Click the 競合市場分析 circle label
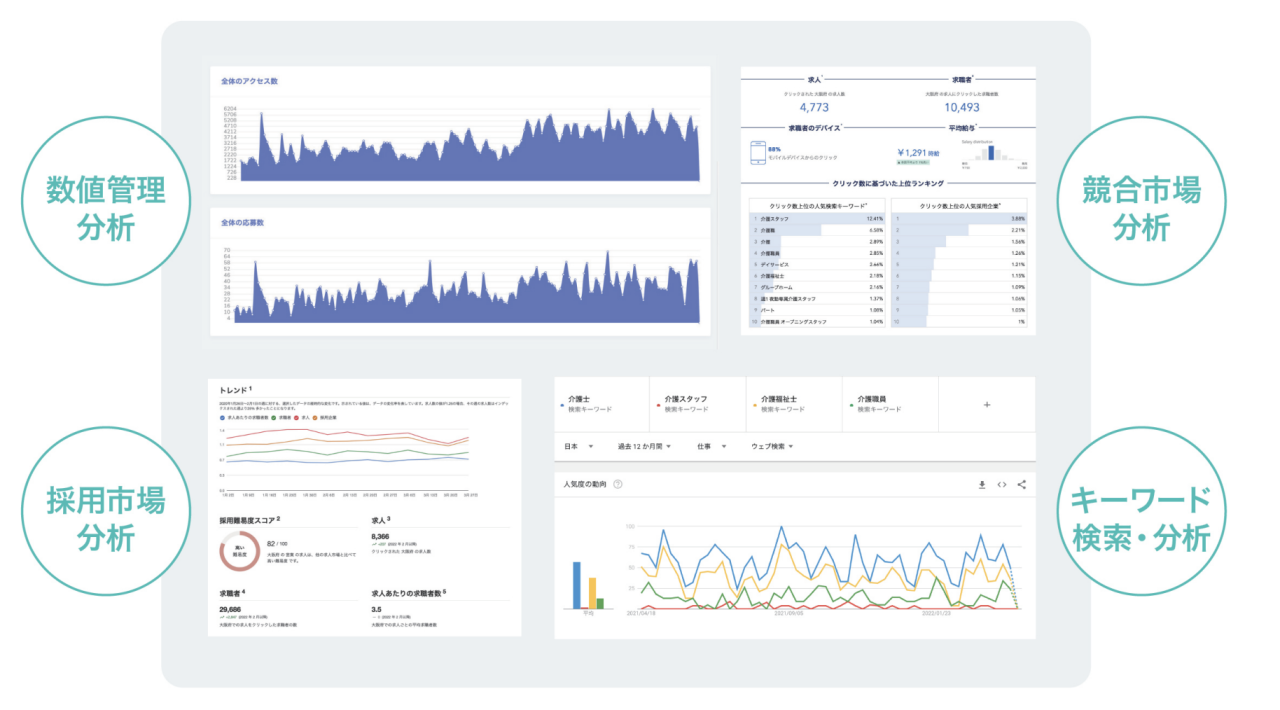The height and width of the screenshot is (710, 1280). point(1141,207)
